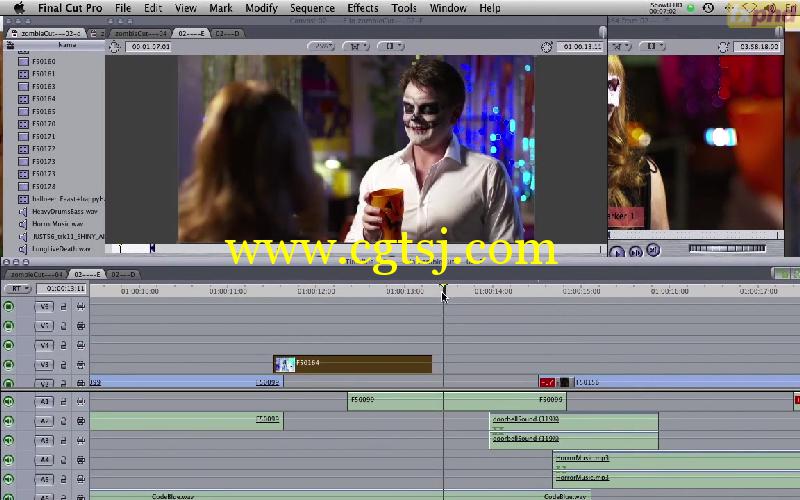Image resolution: width=800 pixels, height=500 pixels.
Task: Select the zombieCut project tab in the Browser
Action: click(x=46, y=33)
